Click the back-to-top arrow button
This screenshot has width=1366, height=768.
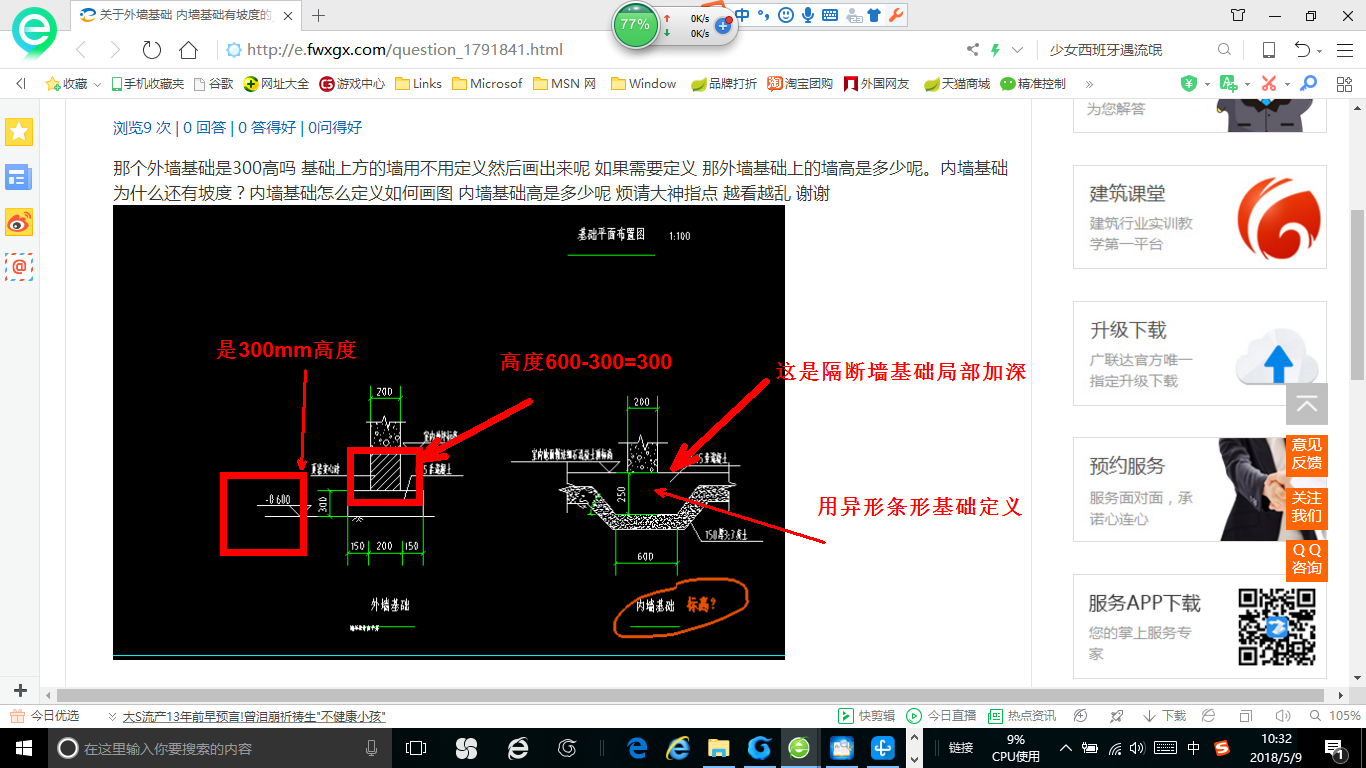tap(1306, 404)
